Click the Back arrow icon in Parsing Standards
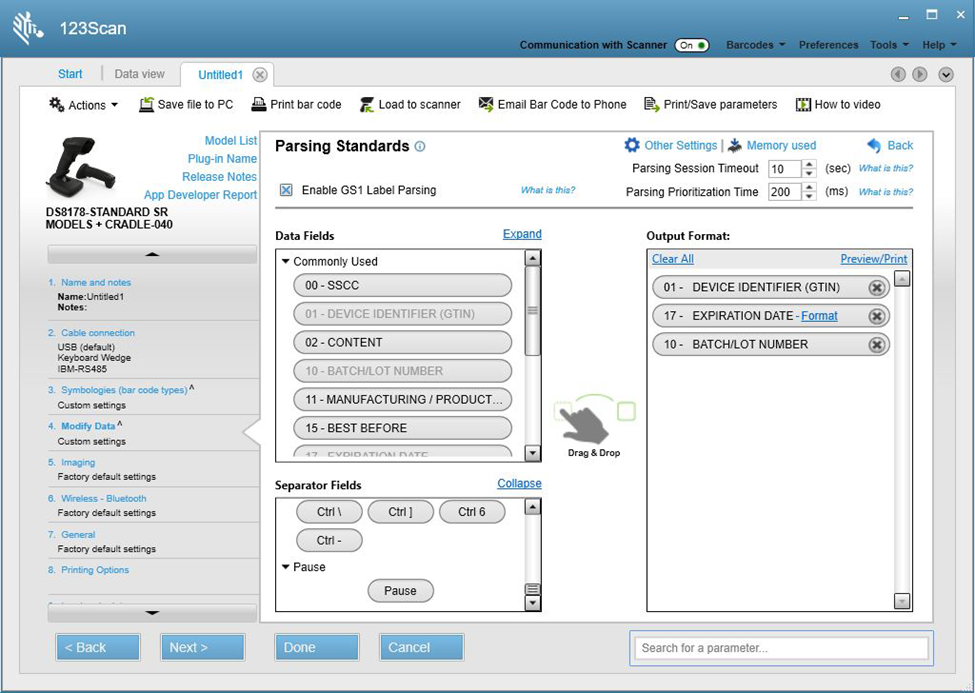The image size is (975, 693). click(874, 146)
